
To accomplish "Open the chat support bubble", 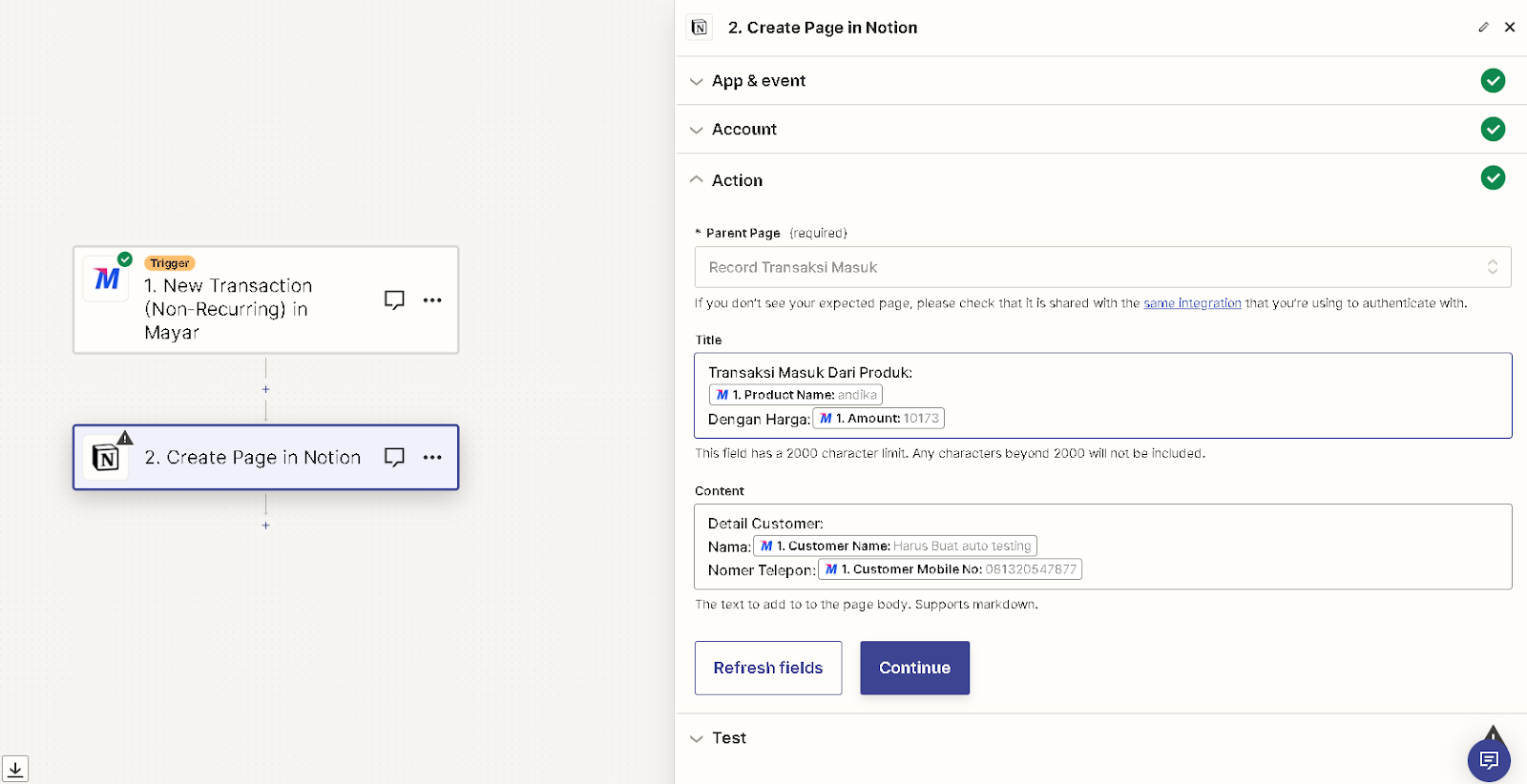I will [x=1489, y=760].
